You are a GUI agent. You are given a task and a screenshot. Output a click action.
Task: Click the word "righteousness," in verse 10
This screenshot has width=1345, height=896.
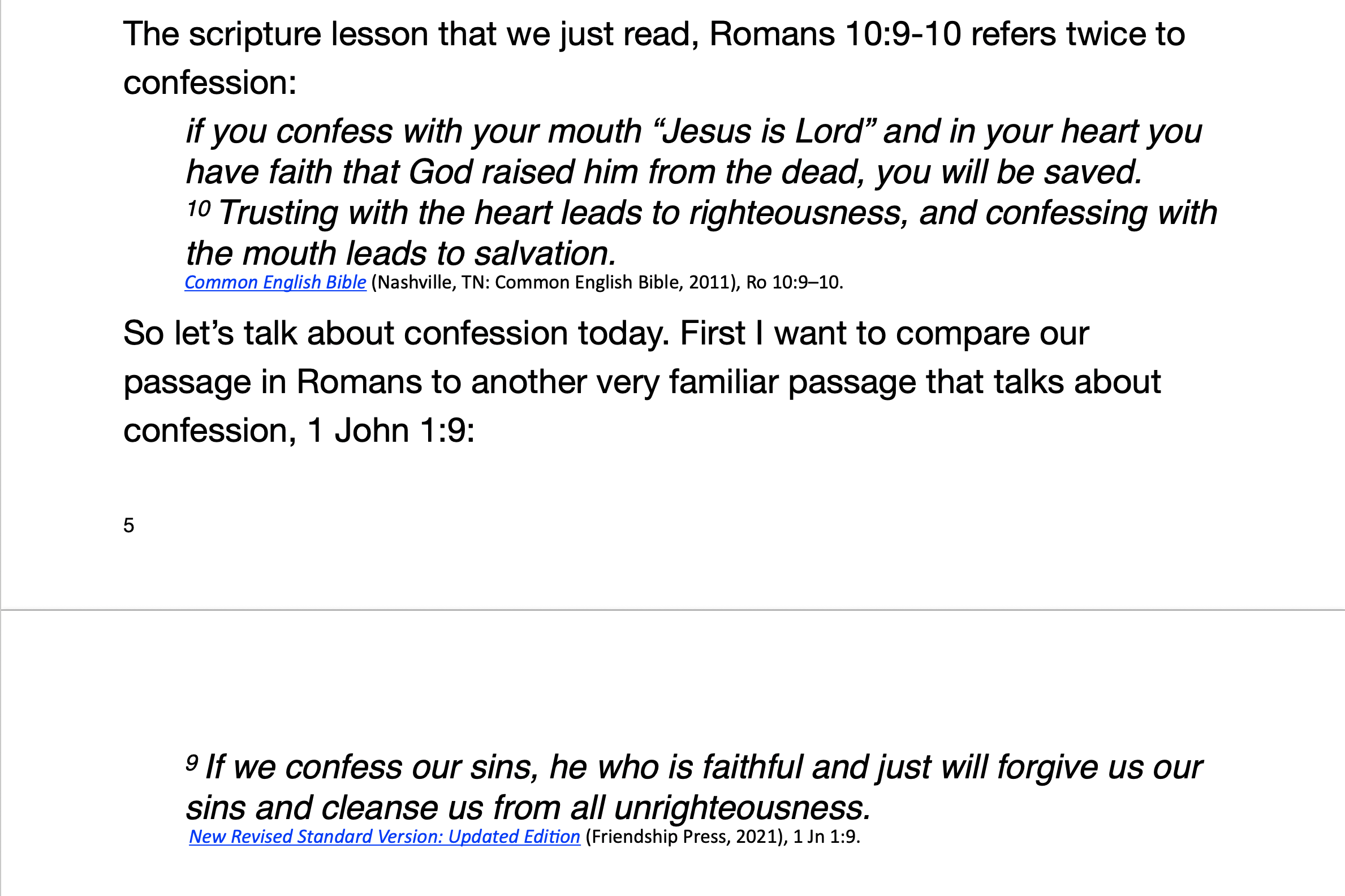point(799,214)
